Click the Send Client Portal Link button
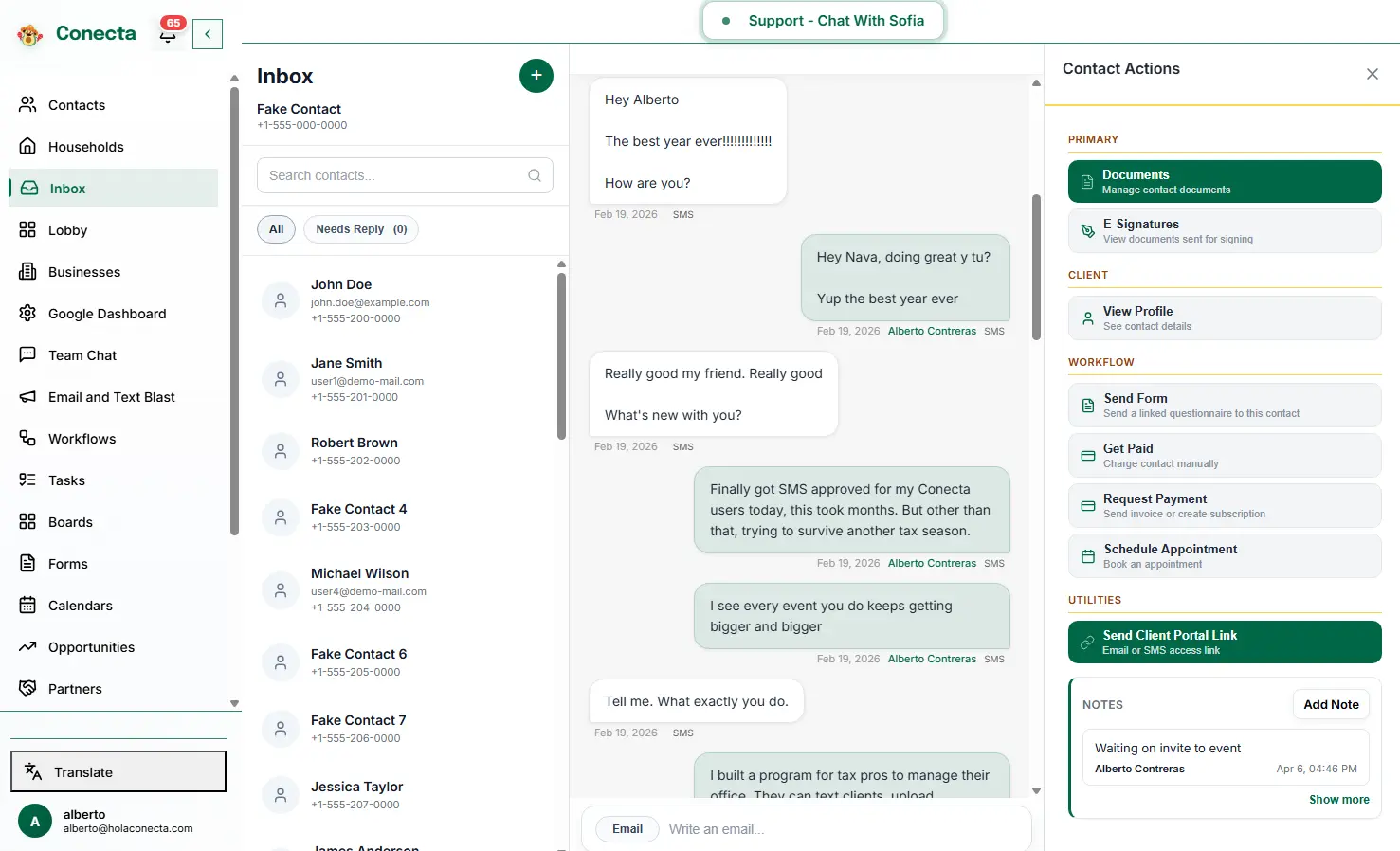 tap(1224, 643)
